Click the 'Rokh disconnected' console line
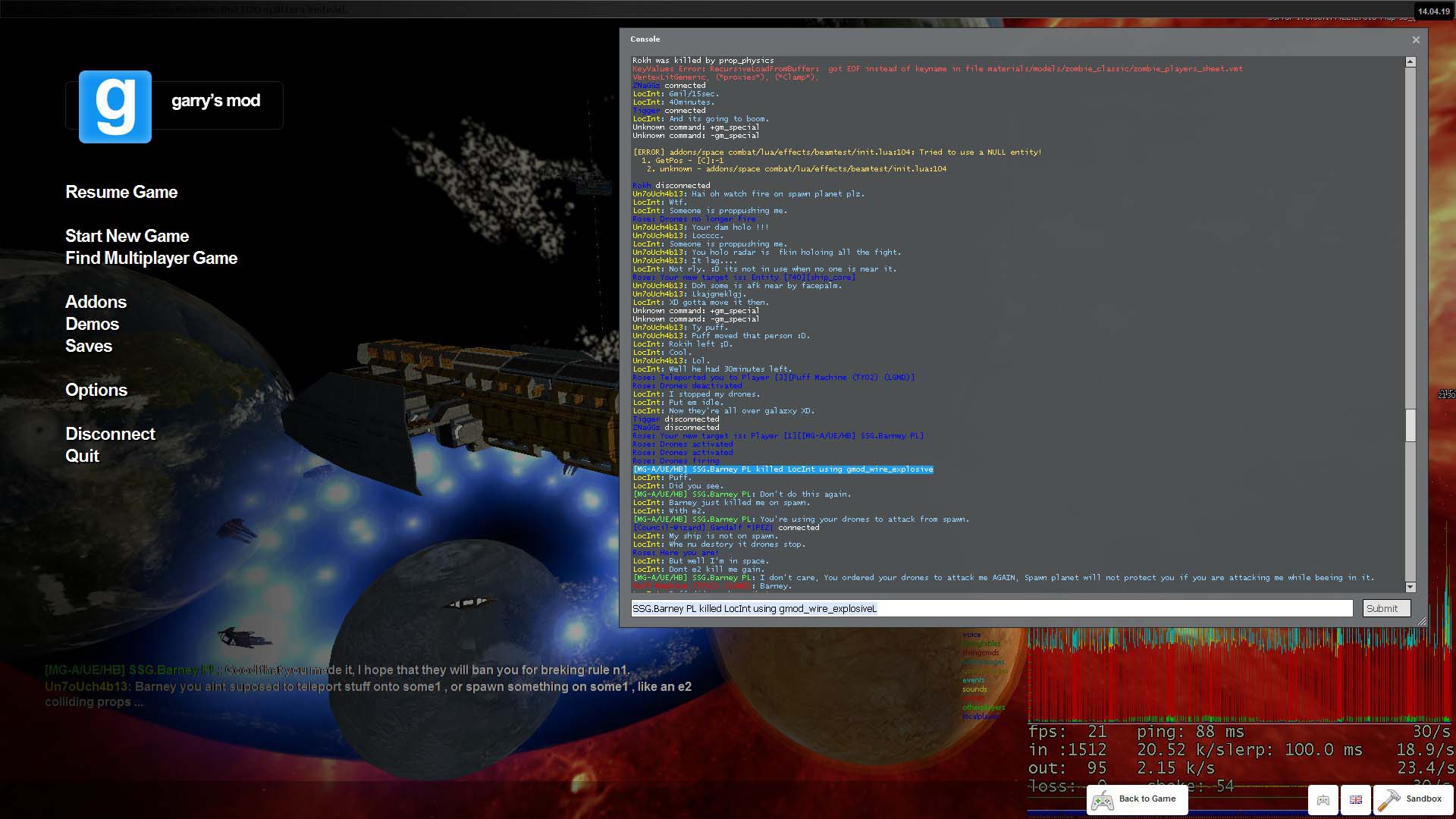Viewport: 1456px width, 819px height. (671, 186)
